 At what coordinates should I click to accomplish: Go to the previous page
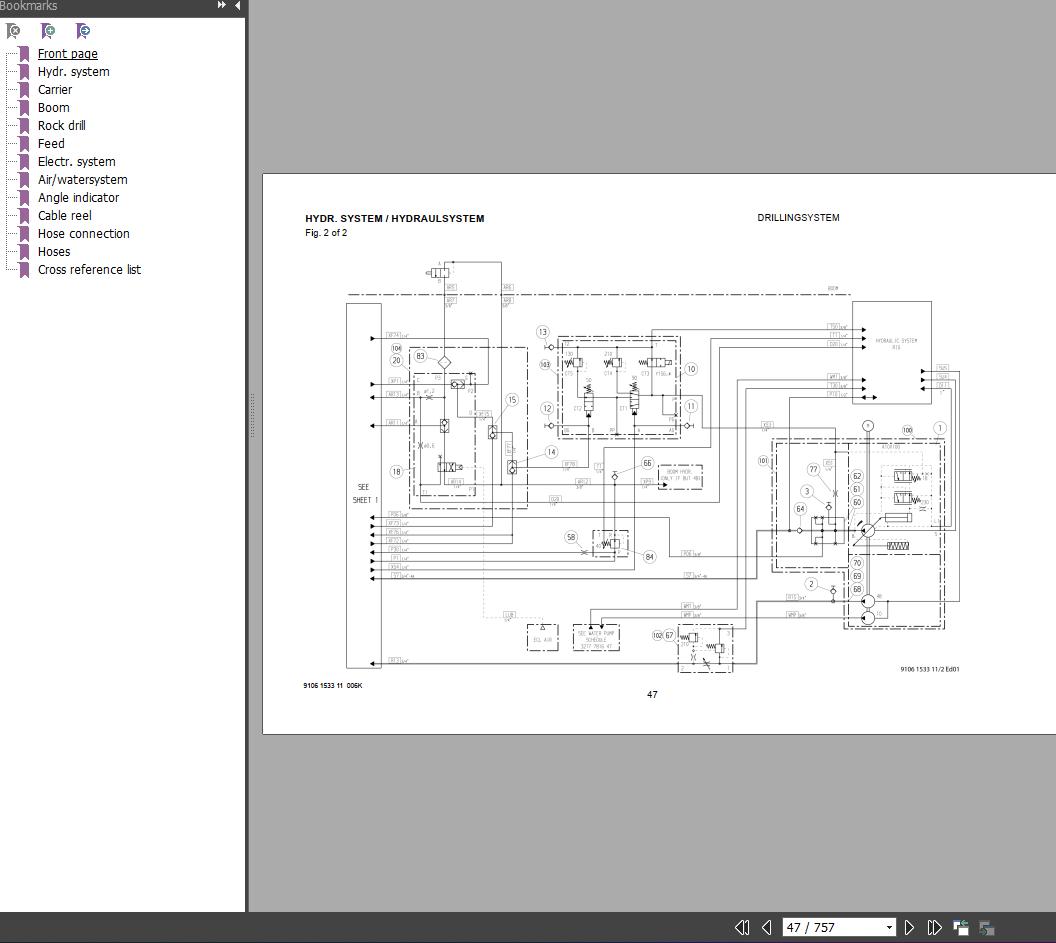(x=766, y=927)
